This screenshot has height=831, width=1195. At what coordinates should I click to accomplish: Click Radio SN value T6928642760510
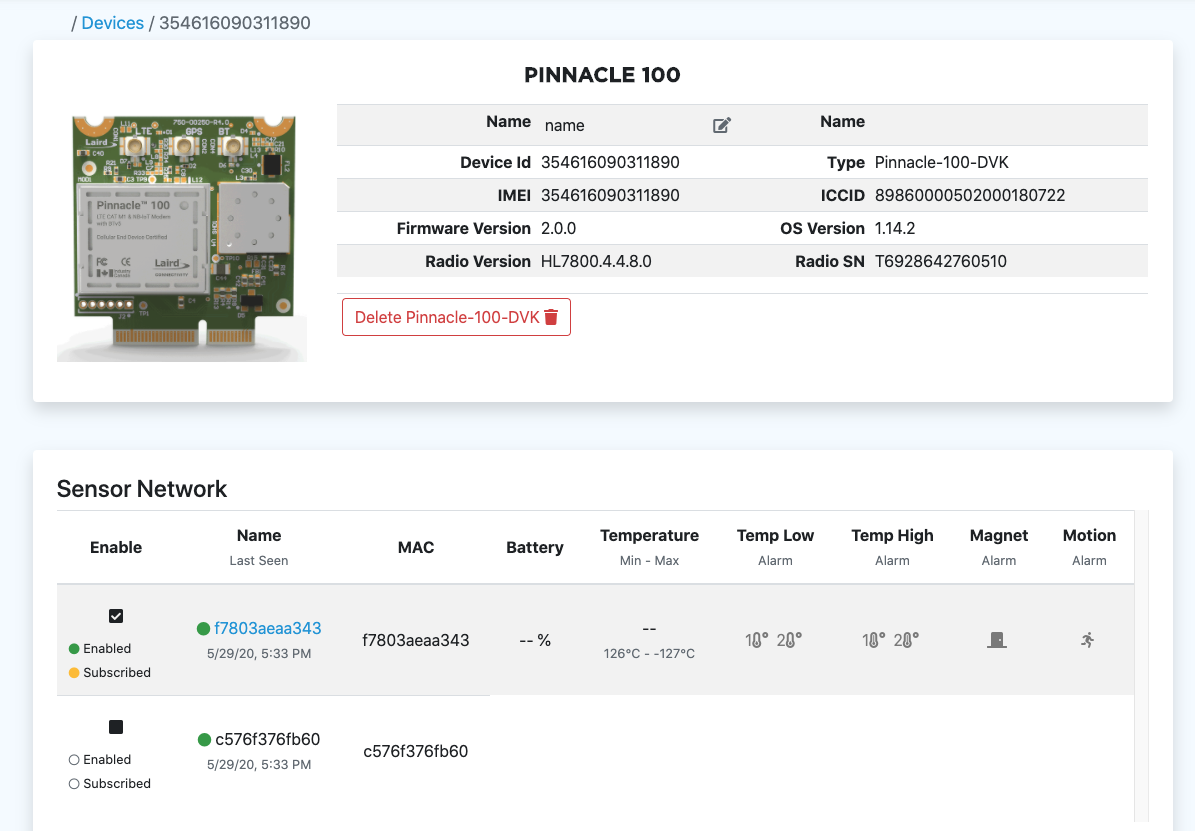[941, 261]
